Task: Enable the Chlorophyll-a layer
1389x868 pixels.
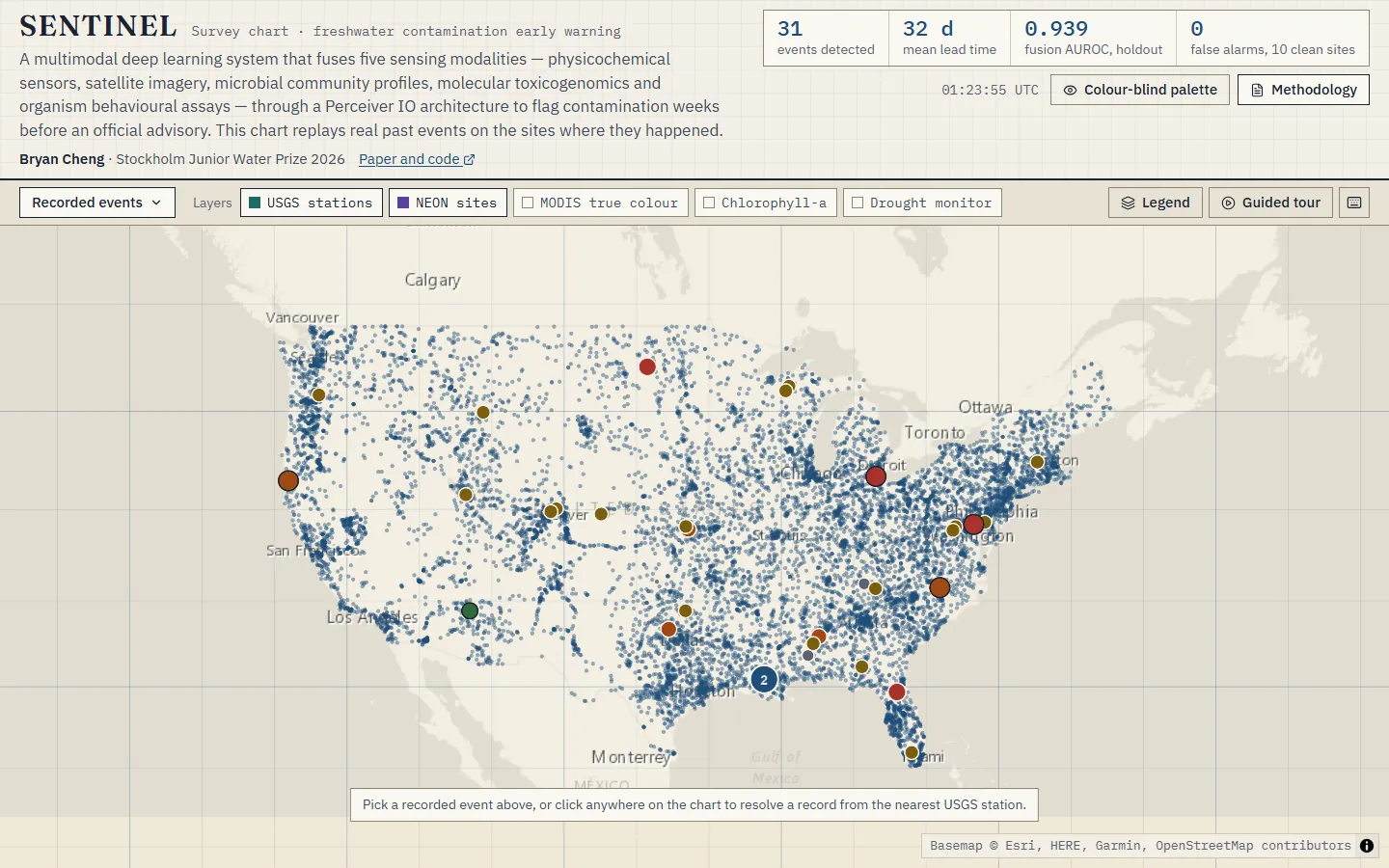Action: (766, 203)
